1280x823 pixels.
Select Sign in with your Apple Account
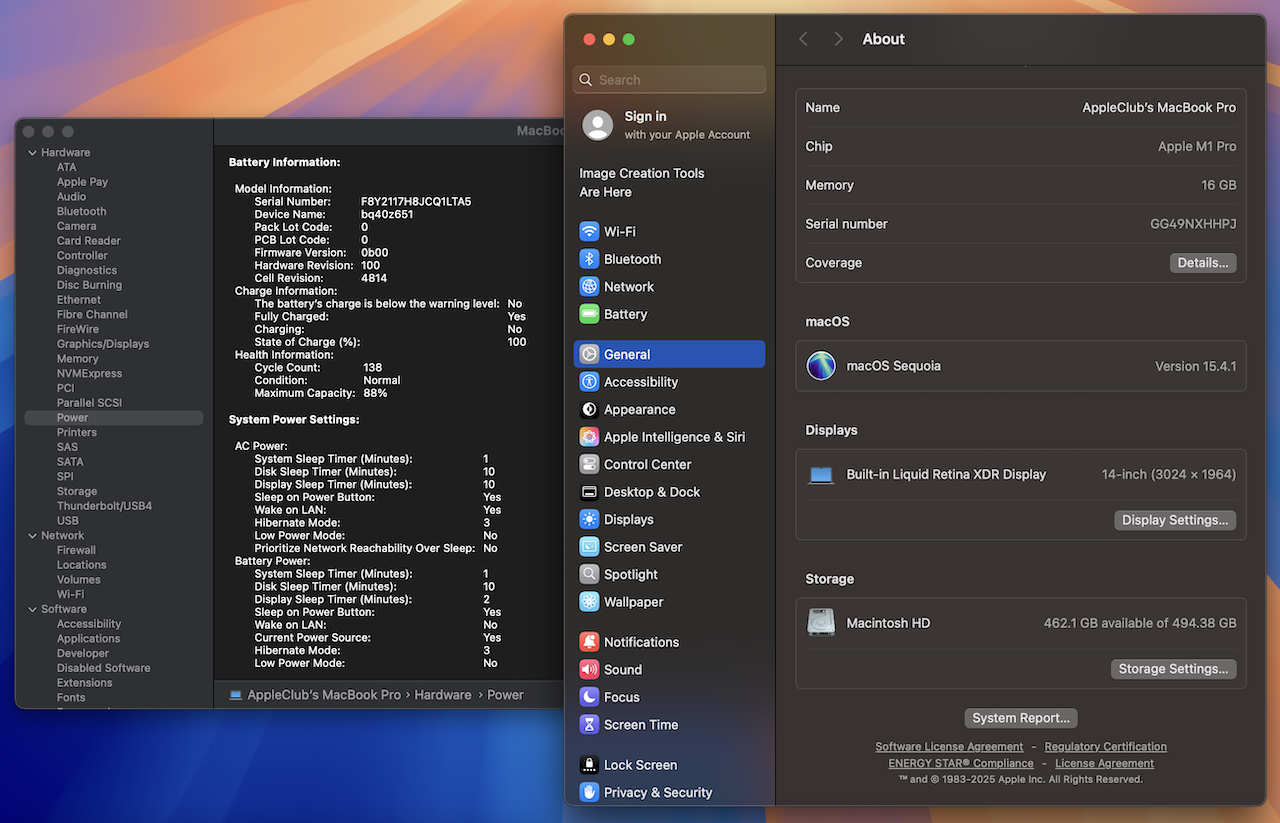click(x=670, y=125)
